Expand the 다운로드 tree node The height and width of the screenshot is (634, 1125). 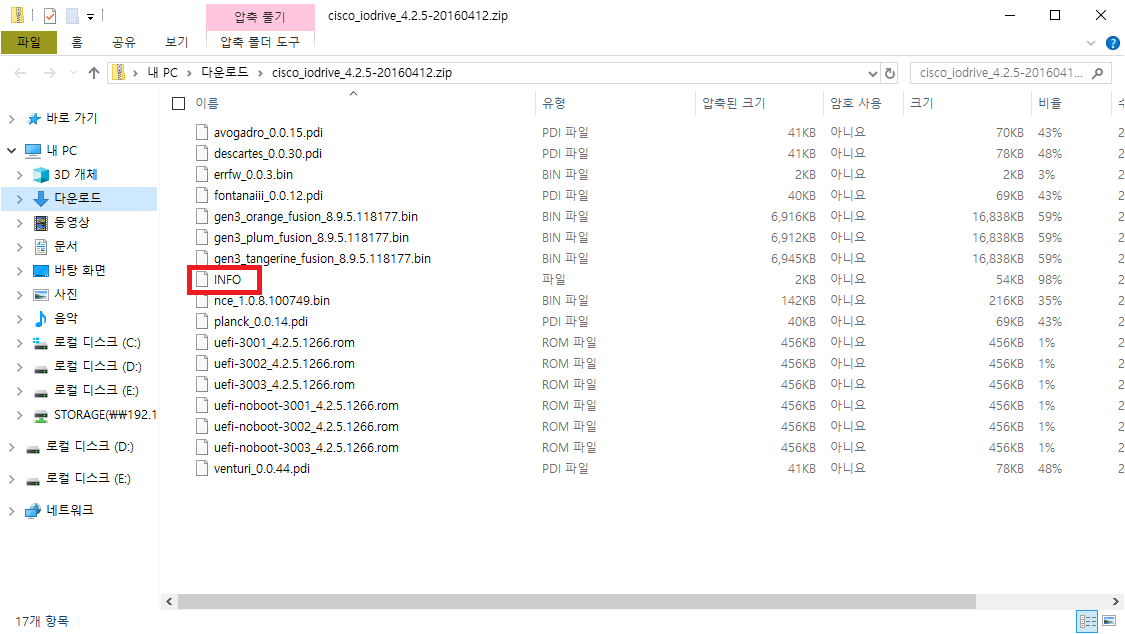pos(19,199)
